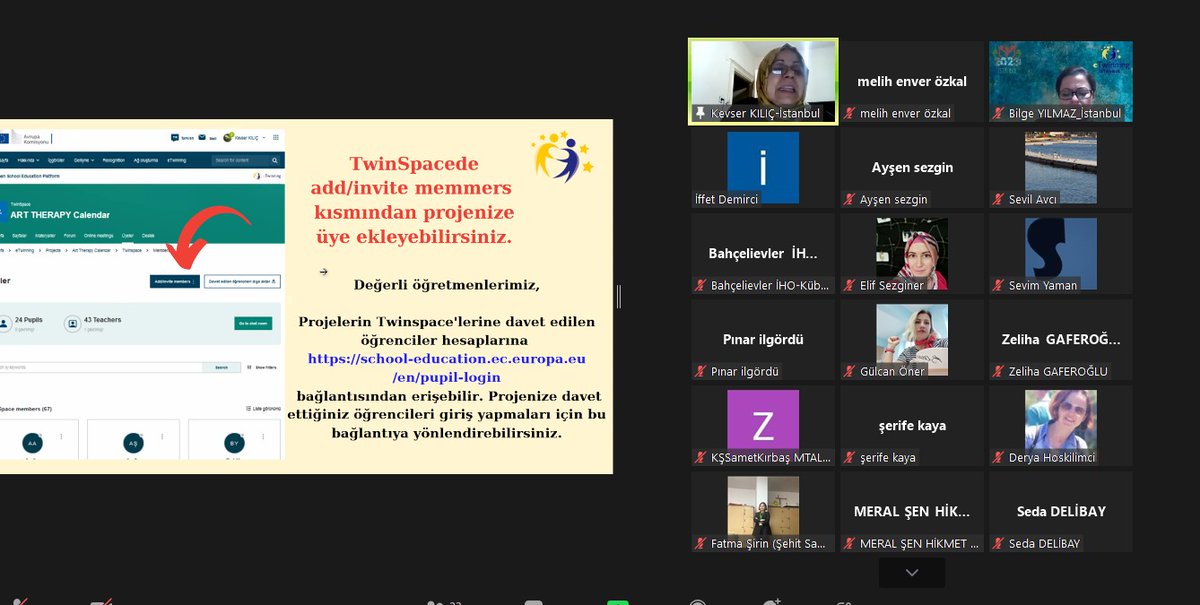Image resolution: width=1200 pixels, height=605 pixels.
Task: Open the Materyaller tab in TwinSpace
Action: coord(45,236)
